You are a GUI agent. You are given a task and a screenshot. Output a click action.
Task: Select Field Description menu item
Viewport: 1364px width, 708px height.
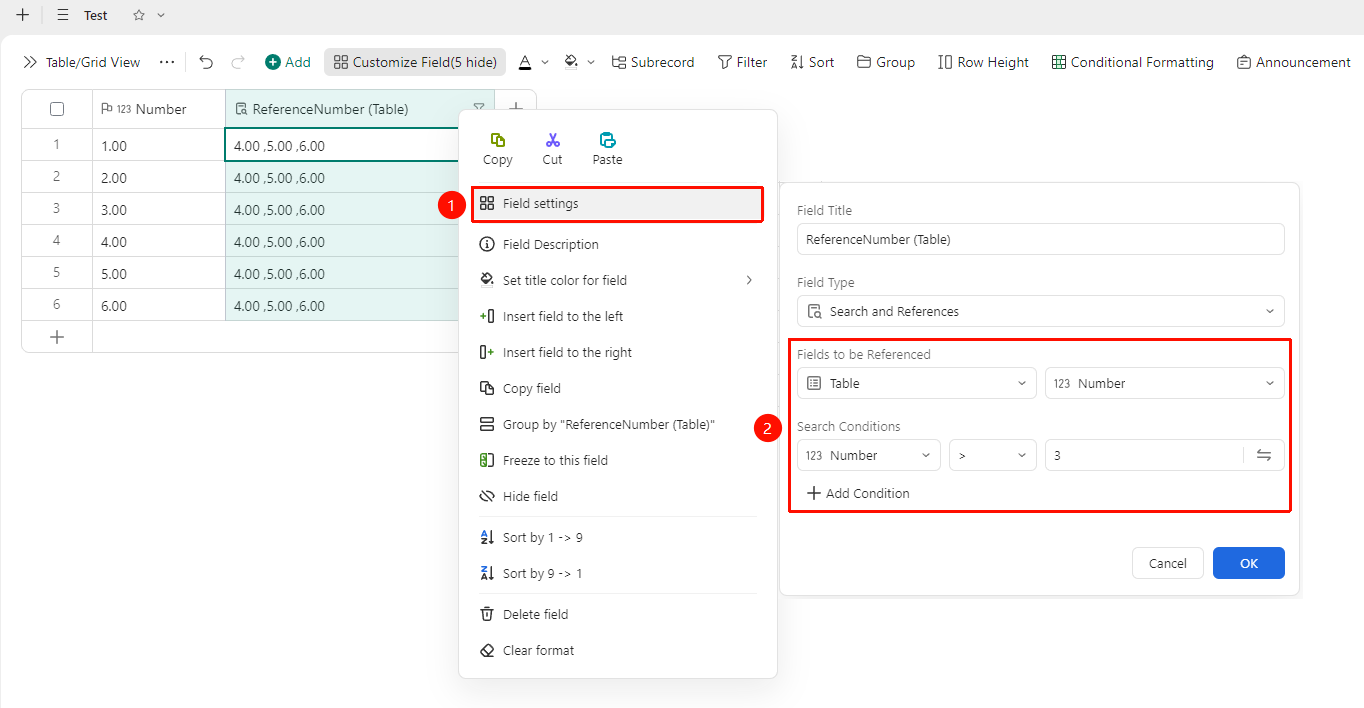tap(617, 244)
